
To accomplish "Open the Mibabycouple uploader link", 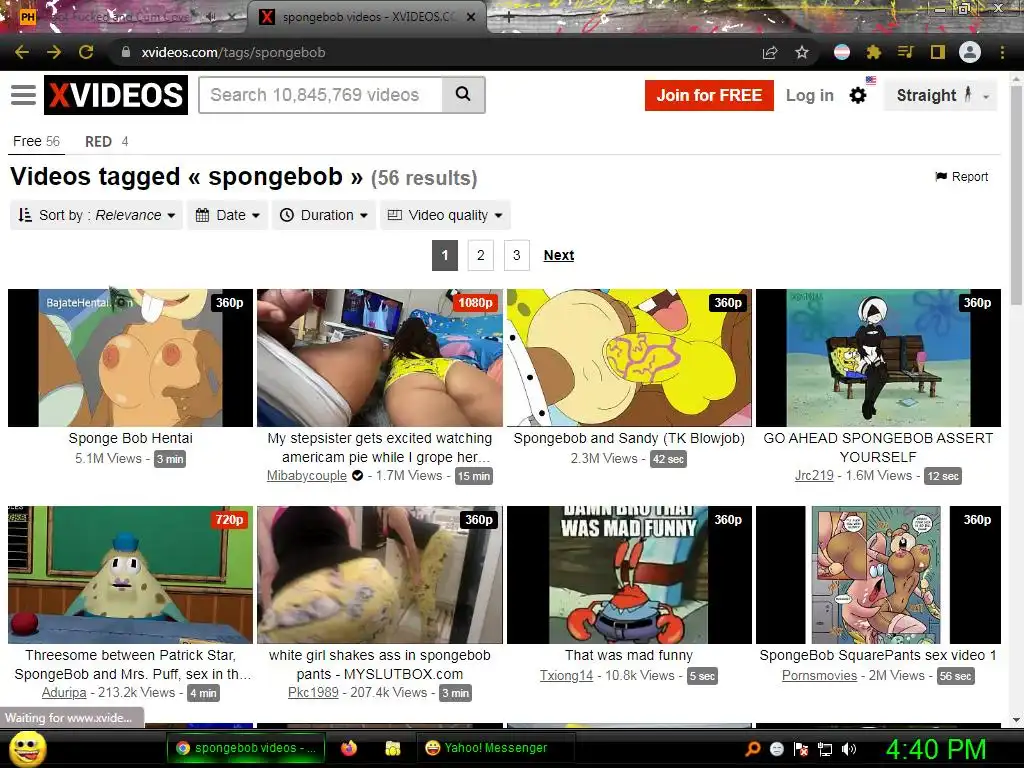I will (x=307, y=475).
